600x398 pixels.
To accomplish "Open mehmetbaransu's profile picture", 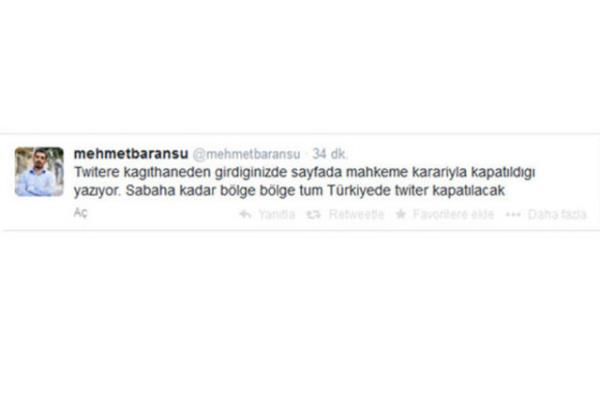I will pyautogui.click(x=39, y=171).
